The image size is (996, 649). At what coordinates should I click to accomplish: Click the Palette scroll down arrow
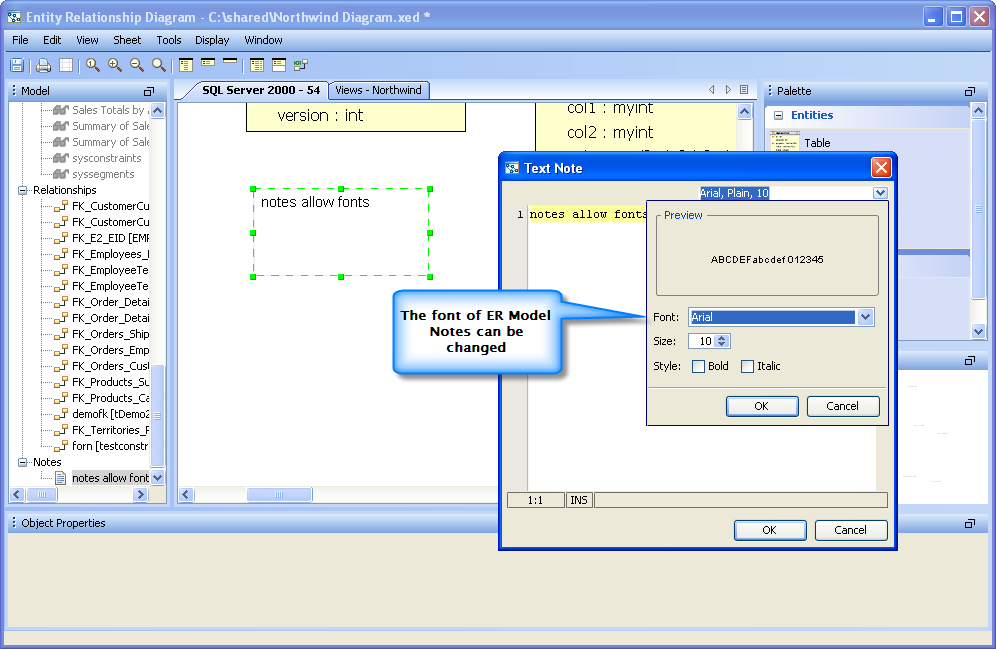(x=978, y=331)
